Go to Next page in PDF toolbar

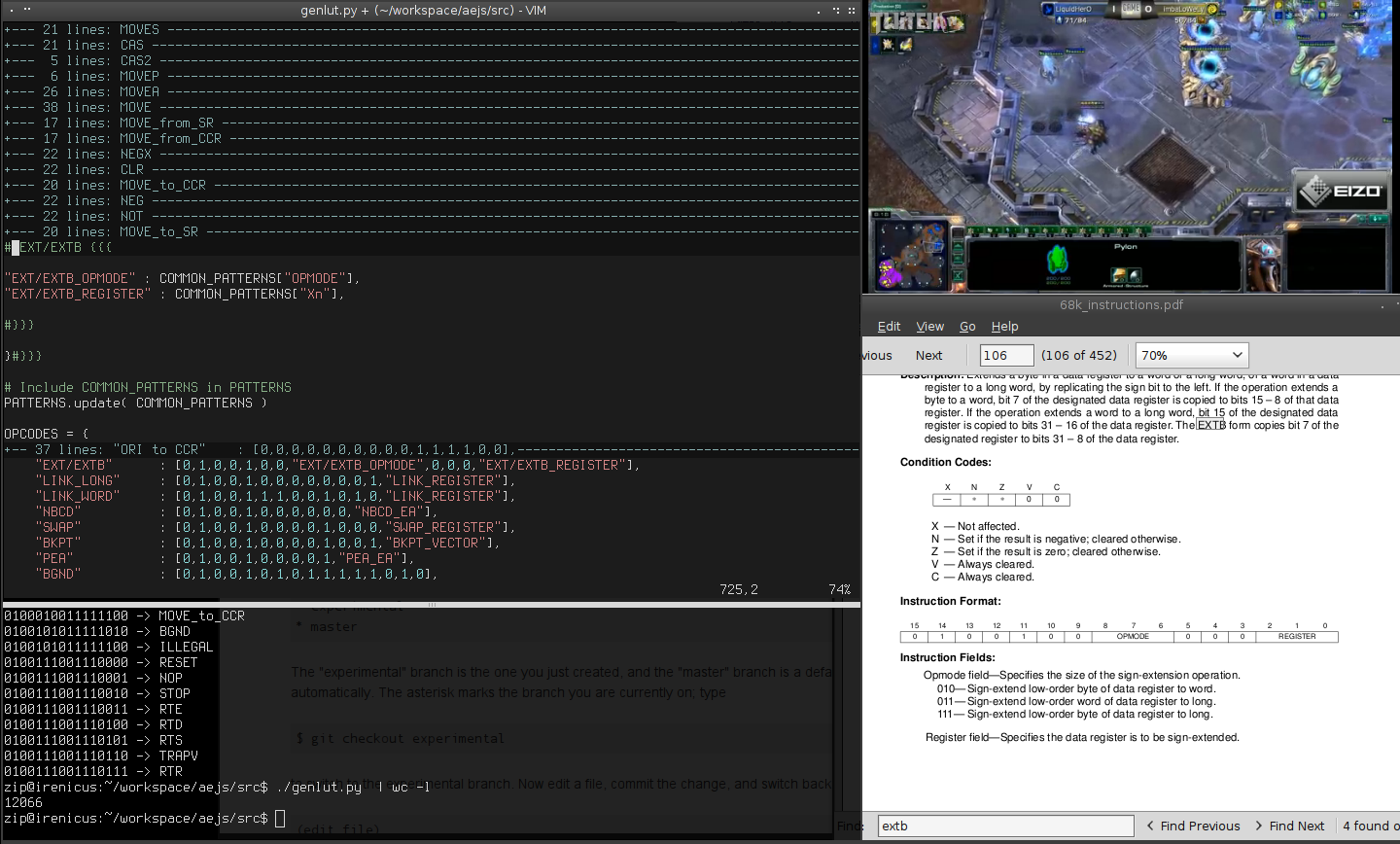pos(928,355)
